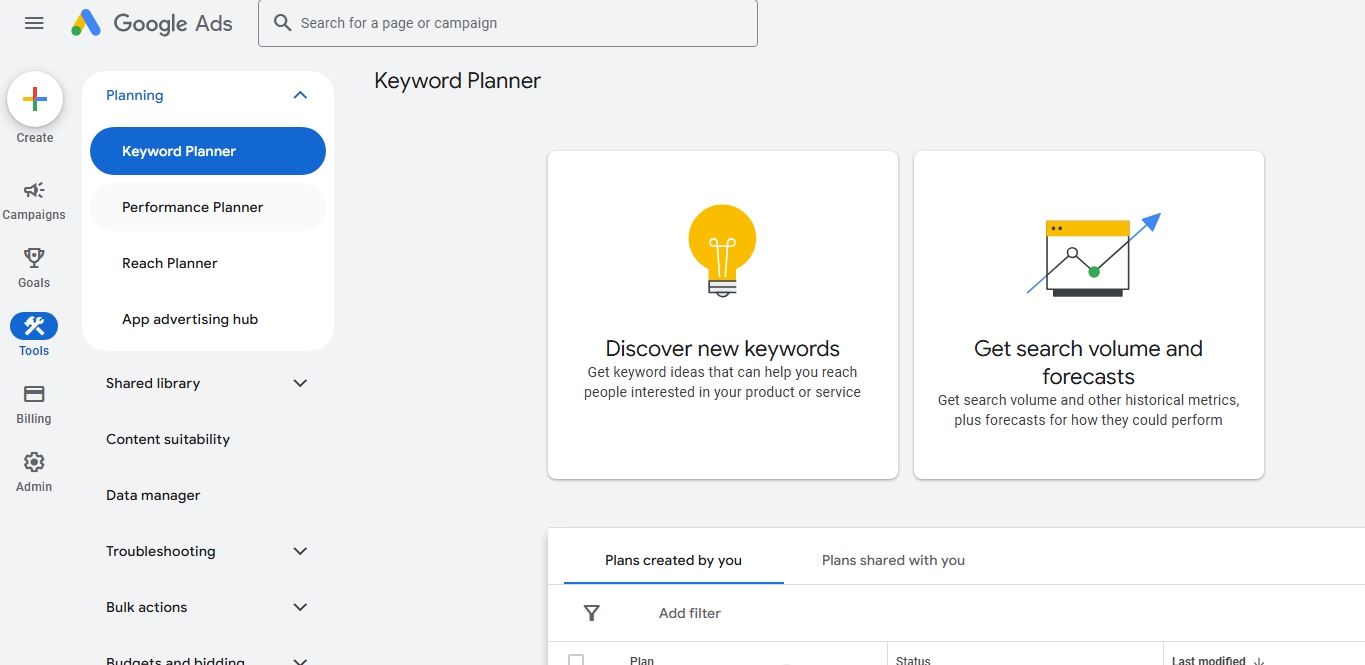
Task: Collapse the Planning section chevron
Action: pyautogui.click(x=300, y=95)
